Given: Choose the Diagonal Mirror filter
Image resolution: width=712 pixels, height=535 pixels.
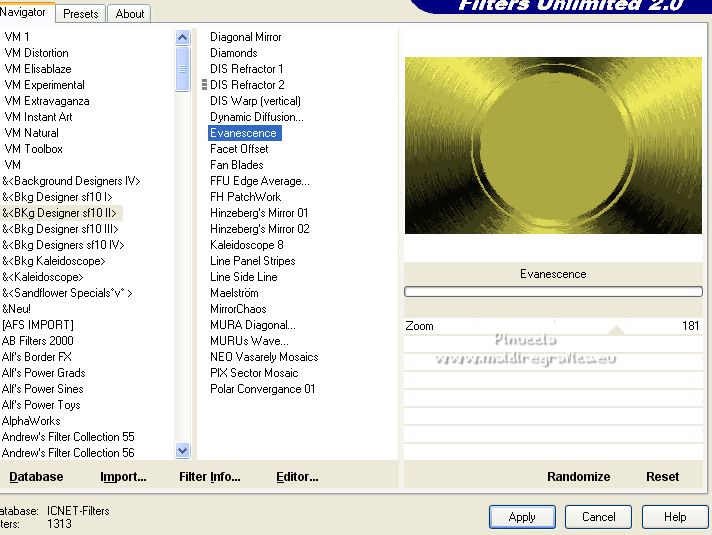Looking at the screenshot, I should tap(246, 37).
